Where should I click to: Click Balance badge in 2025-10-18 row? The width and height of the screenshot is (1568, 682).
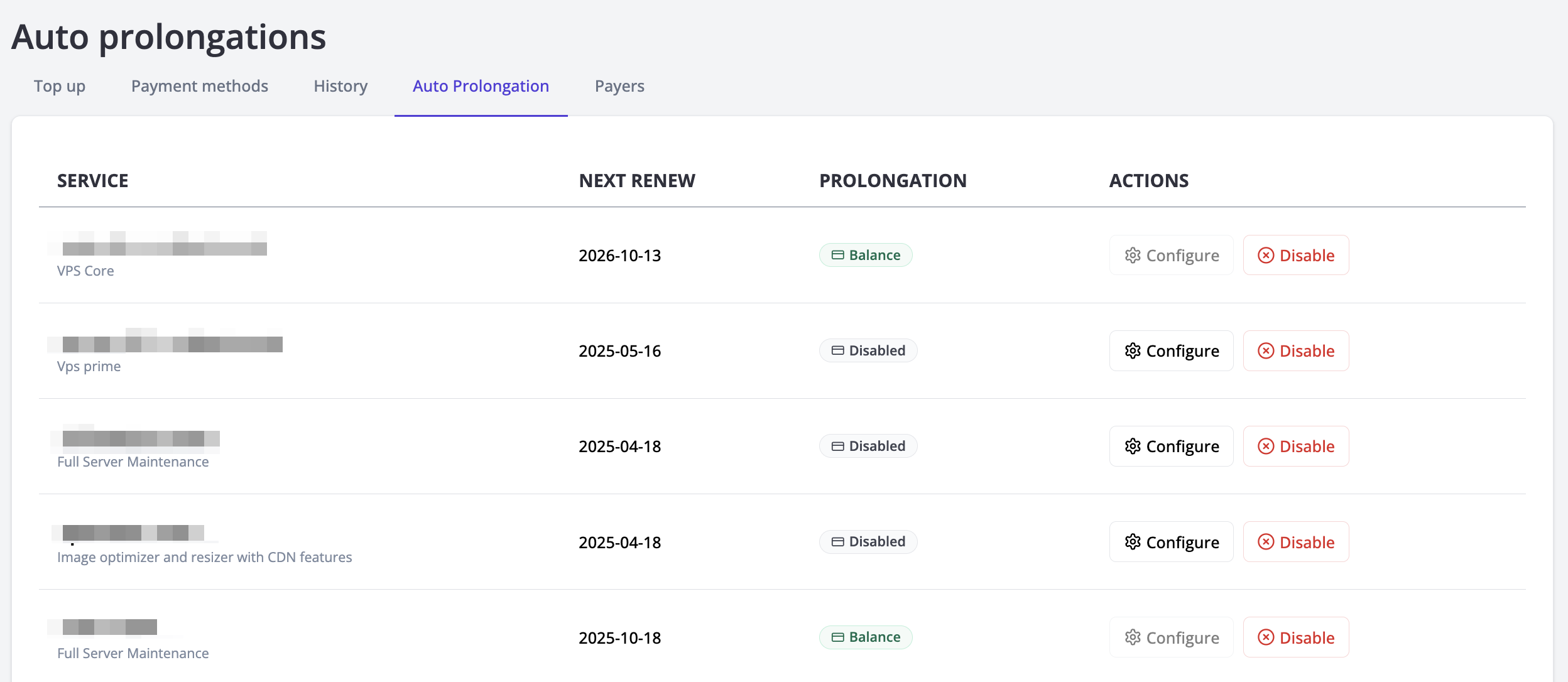click(x=866, y=637)
